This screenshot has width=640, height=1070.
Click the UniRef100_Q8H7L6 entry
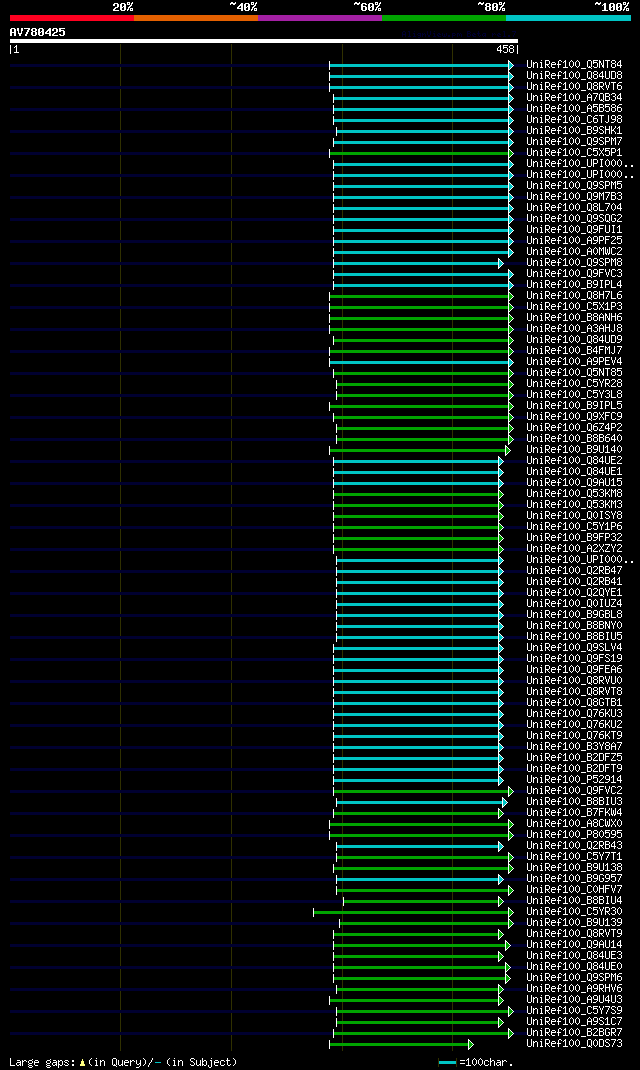574,295
